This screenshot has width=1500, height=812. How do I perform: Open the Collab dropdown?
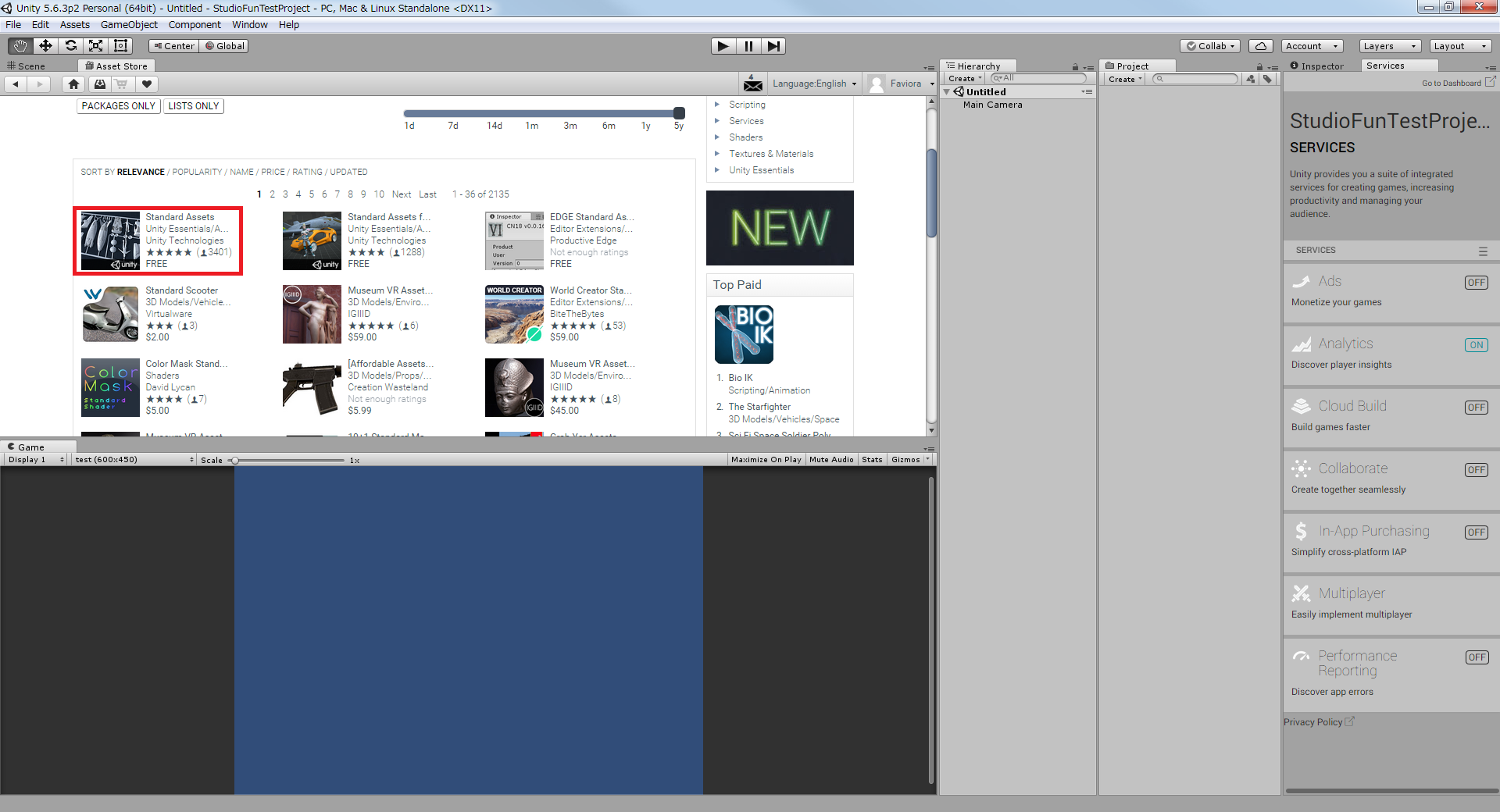coord(1210,46)
